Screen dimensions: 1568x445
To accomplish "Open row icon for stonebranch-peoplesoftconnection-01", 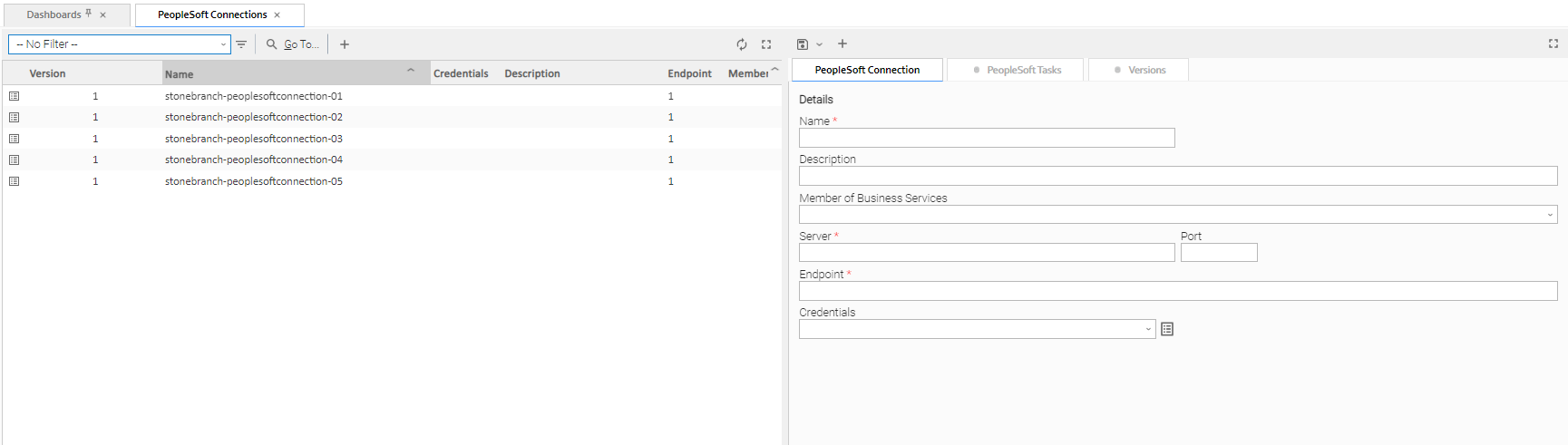I will point(14,96).
